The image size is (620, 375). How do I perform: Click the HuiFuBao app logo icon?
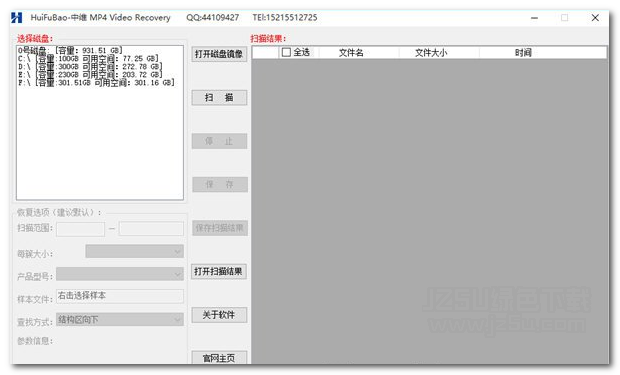pyautogui.click(x=17, y=18)
